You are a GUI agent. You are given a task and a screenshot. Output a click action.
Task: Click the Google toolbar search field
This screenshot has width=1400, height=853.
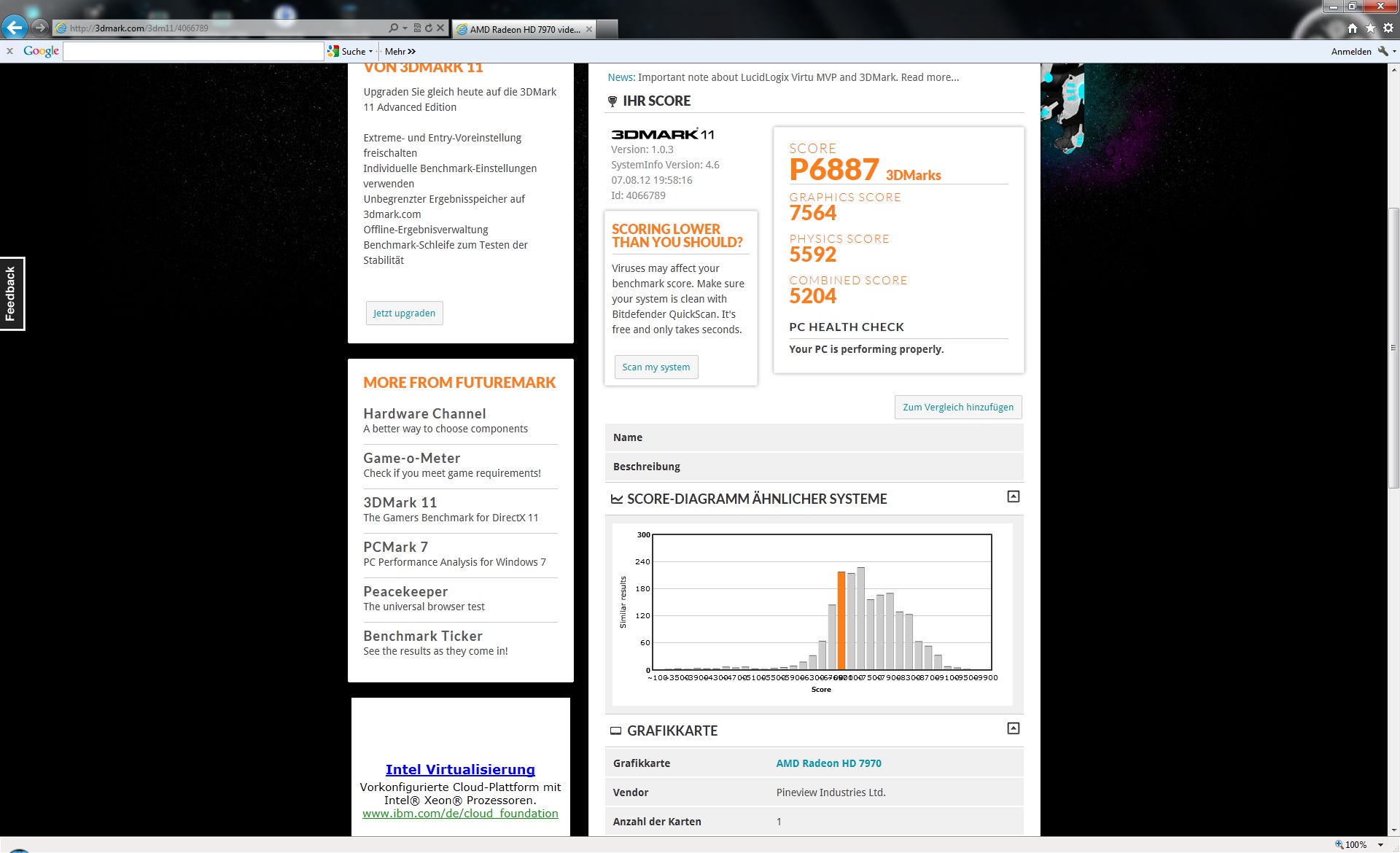(193, 51)
